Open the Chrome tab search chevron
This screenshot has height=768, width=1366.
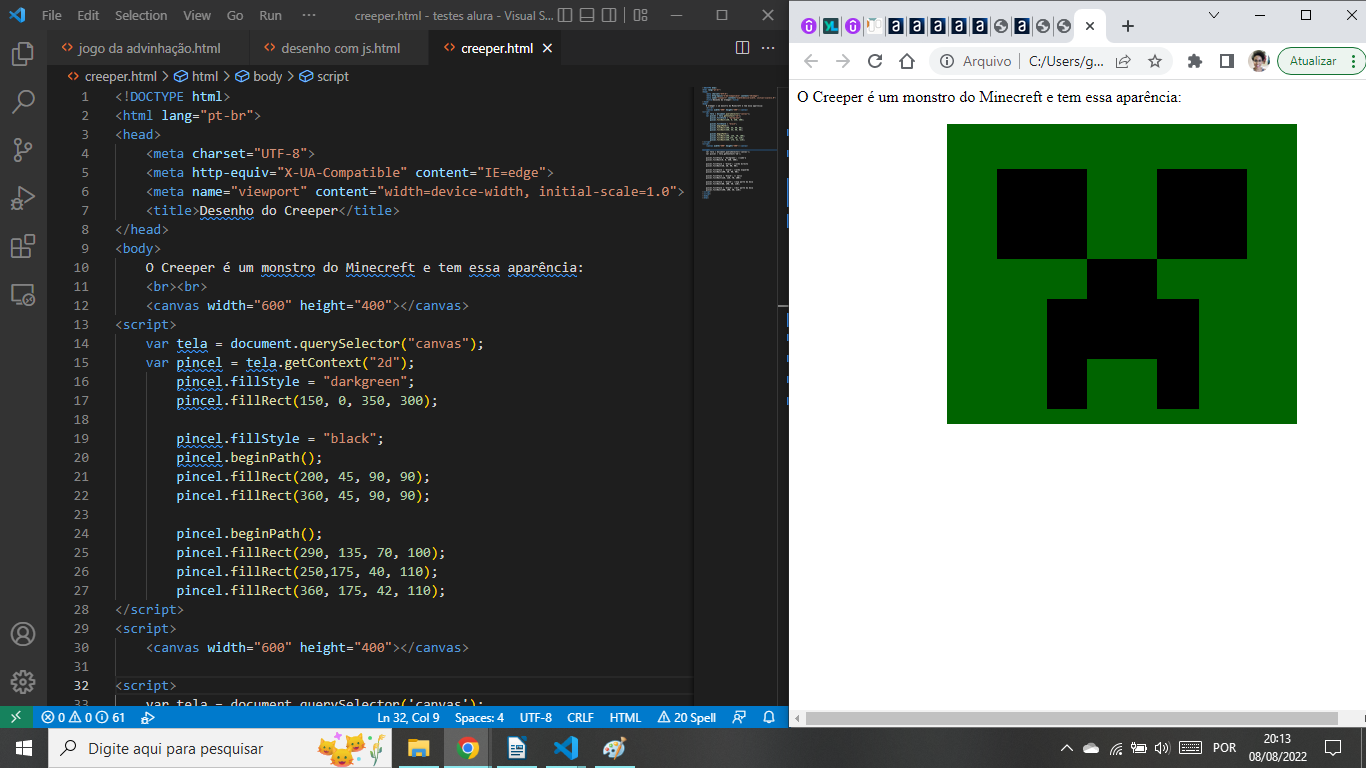click(1214, 15)
